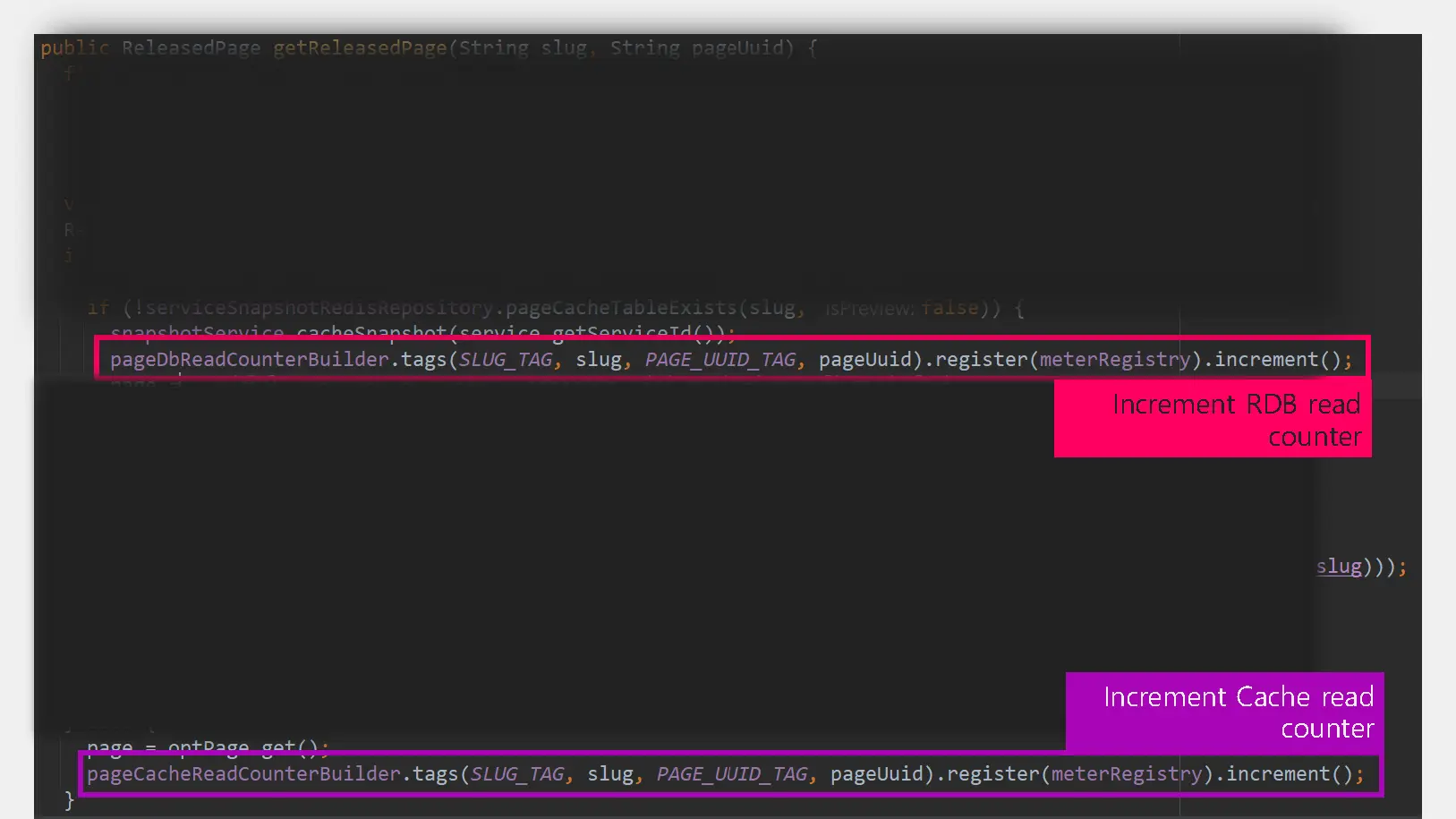Image resolution: width=1456 pixels, height=819 pixels.
Task: Click the pageCacheTableExists method call
Action: pos(621,309)
